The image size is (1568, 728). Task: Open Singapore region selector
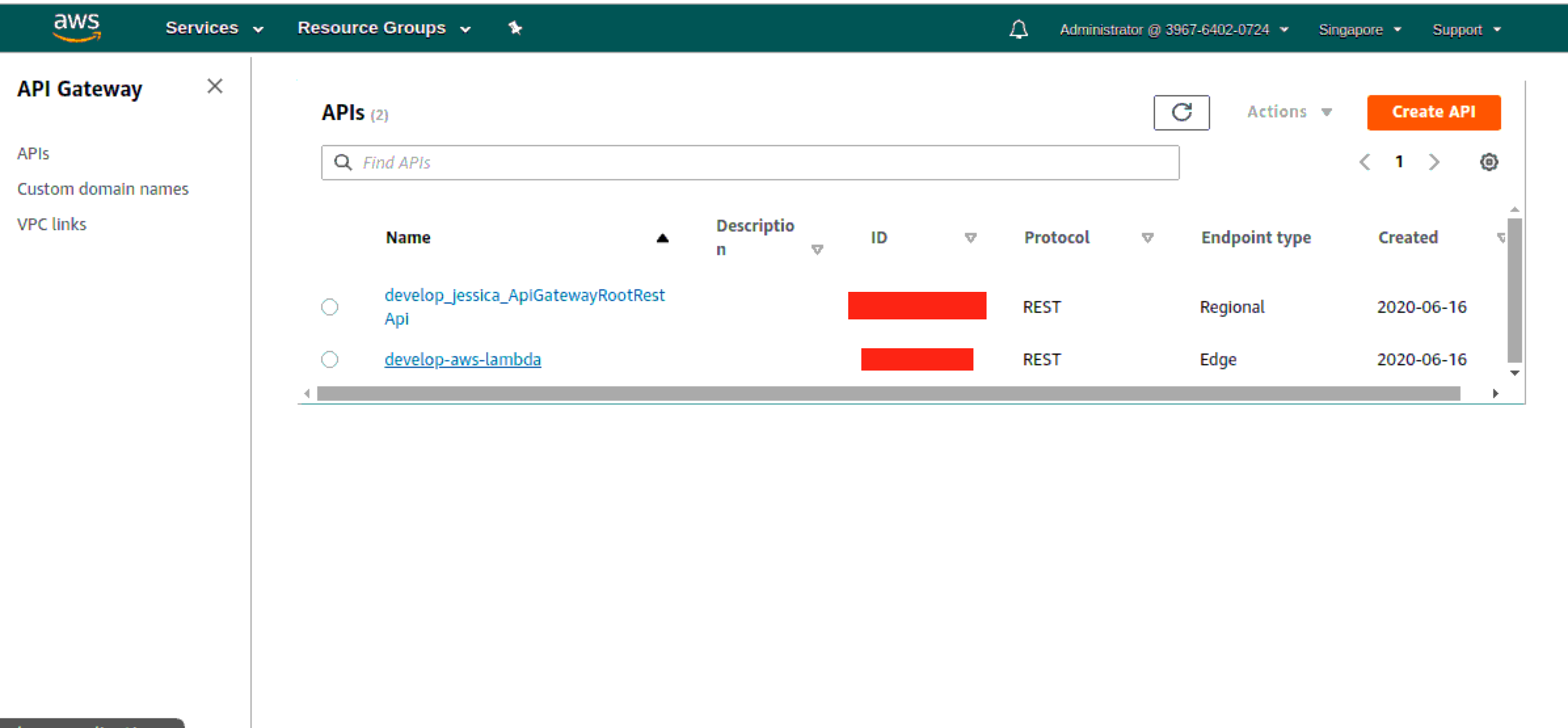(1359, 30)
